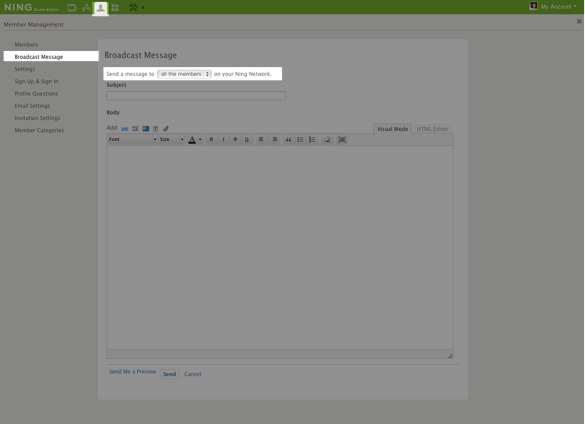
Task: Apply underline formatting
Action: tap(247, 139)
